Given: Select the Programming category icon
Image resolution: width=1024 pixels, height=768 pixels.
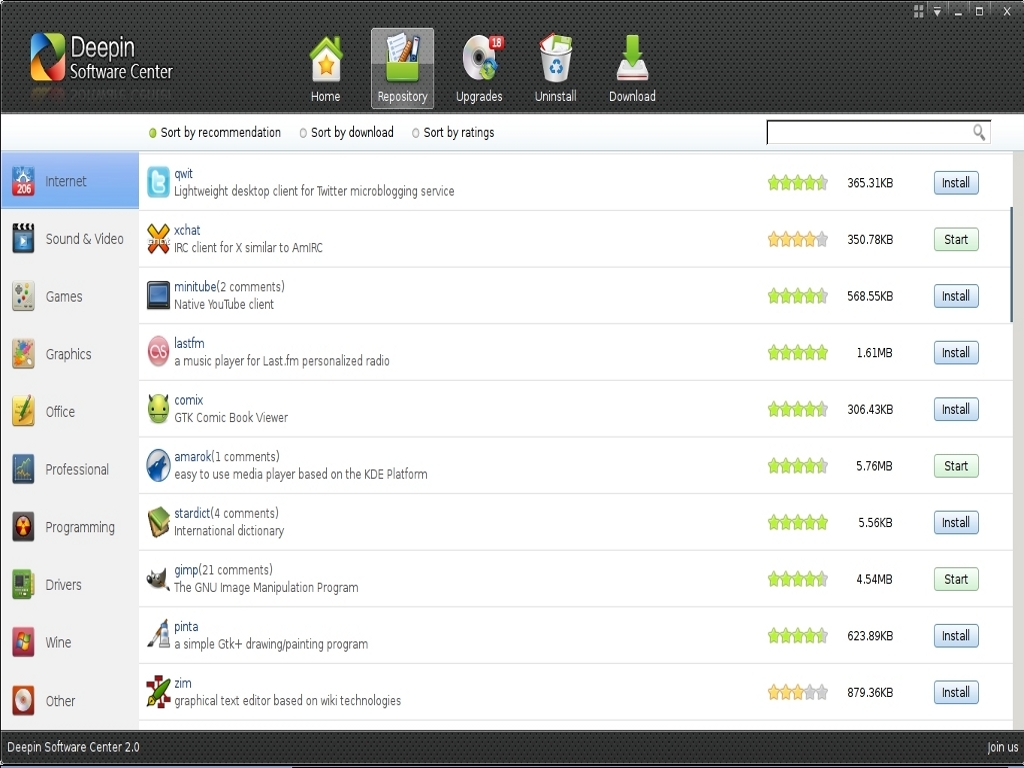Looking at the screenshot, I should (x=23, y=527).
